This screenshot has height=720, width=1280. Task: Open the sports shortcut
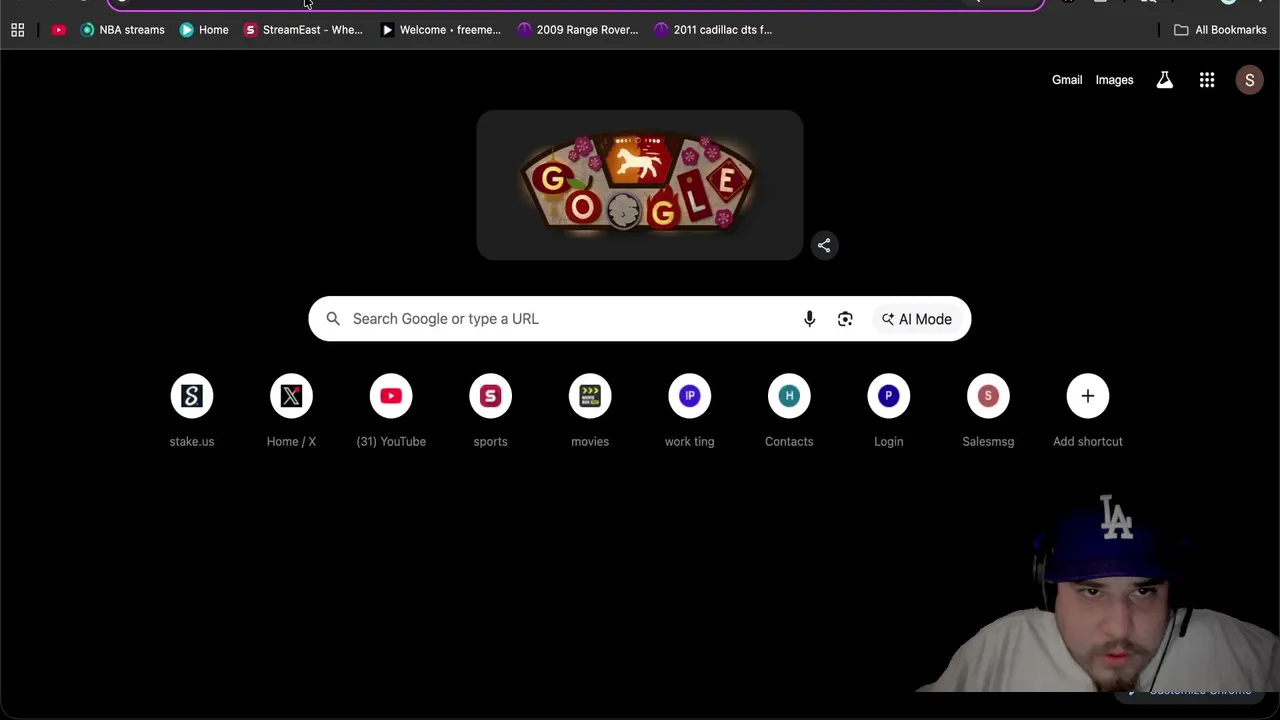coord(490,410)
